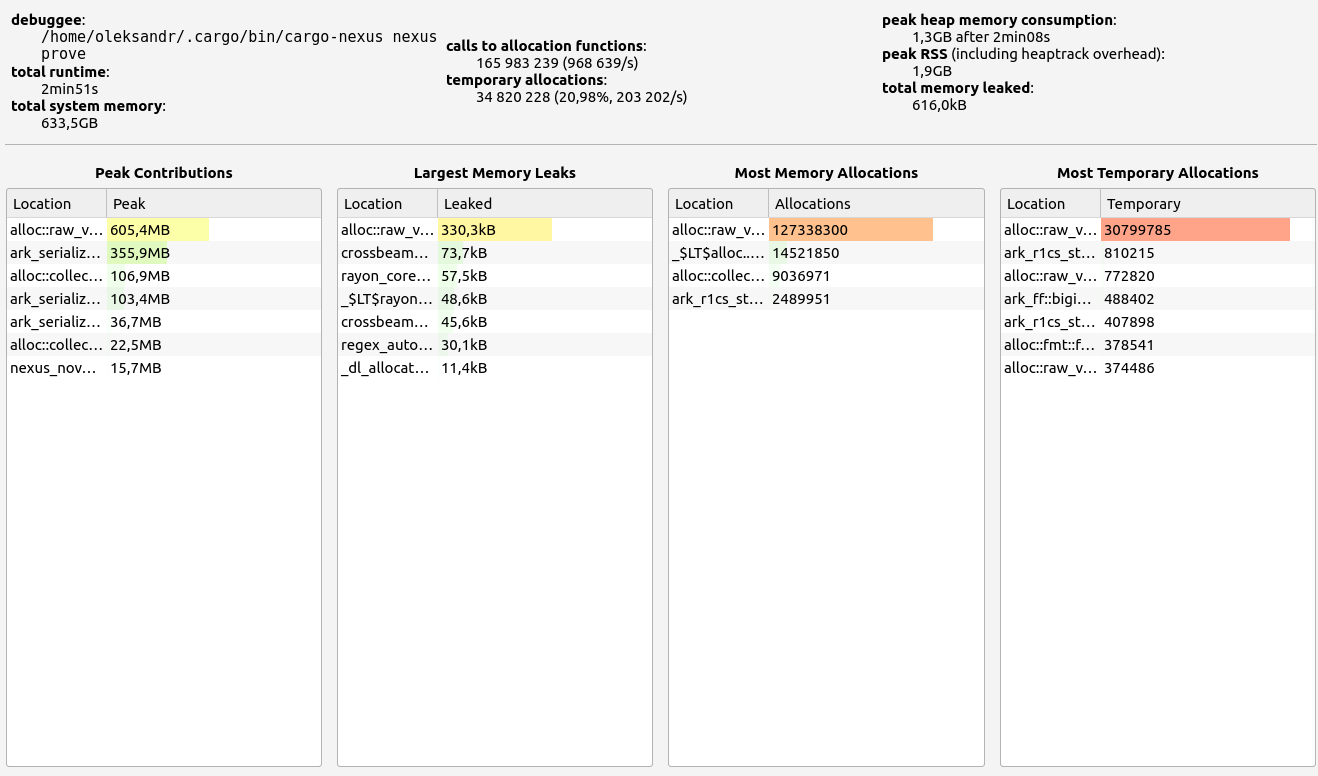Sort Largest Memory Leaks by Leaked column
1318x776 pixels.
(543, 204)
